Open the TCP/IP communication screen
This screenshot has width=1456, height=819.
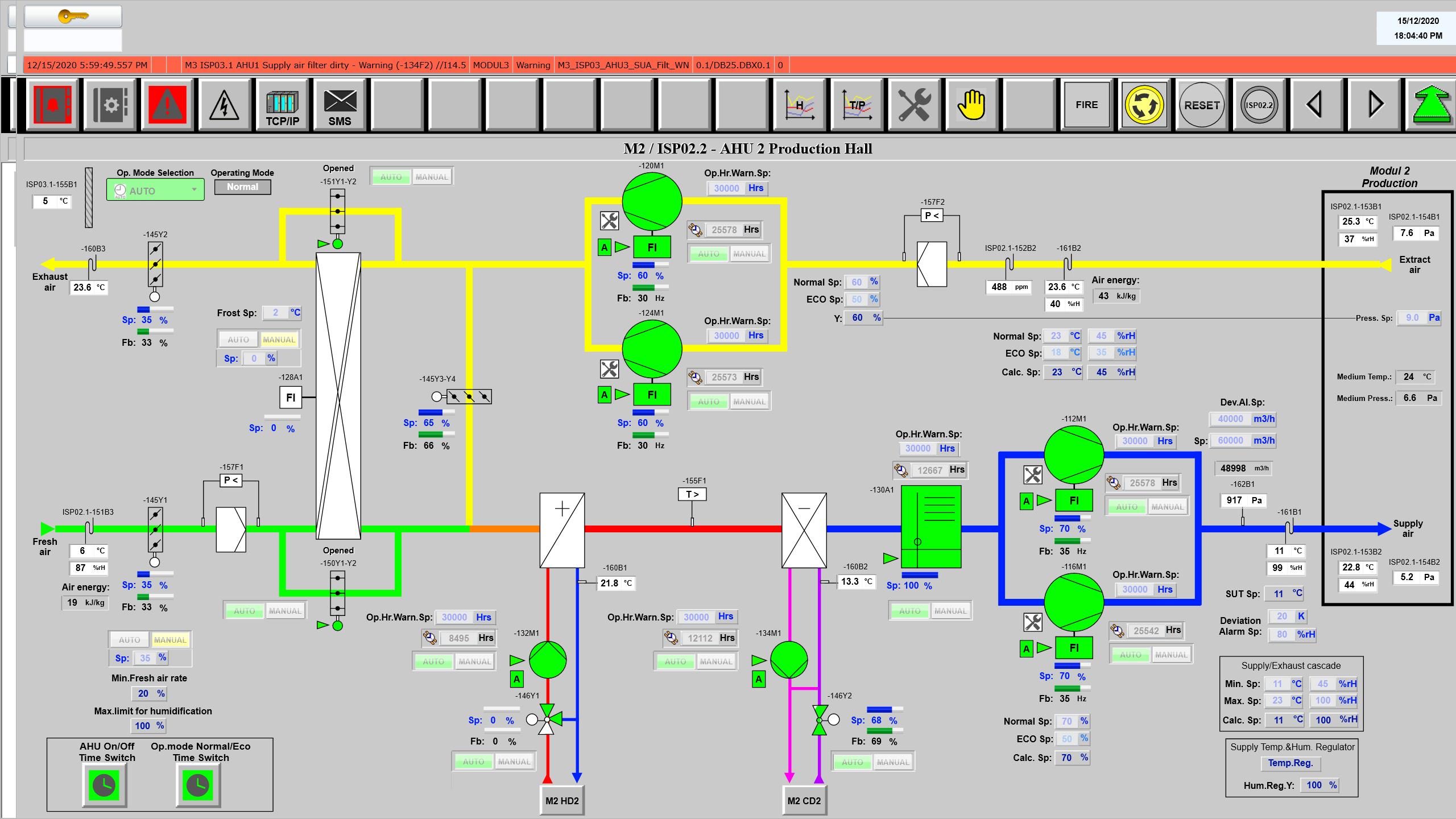tap(282, 106)
